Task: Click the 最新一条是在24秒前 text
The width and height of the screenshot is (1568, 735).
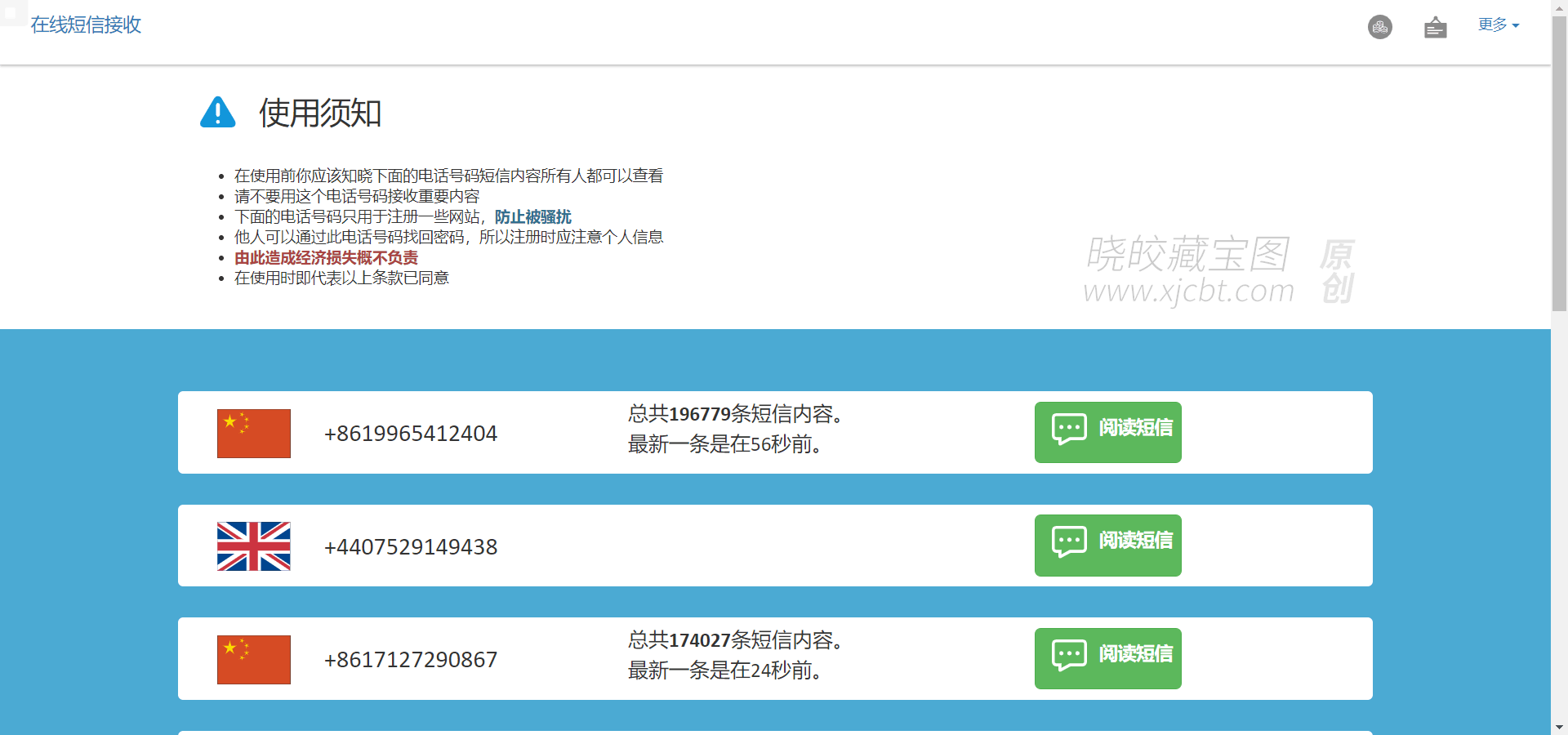Action: click(725, 670)
